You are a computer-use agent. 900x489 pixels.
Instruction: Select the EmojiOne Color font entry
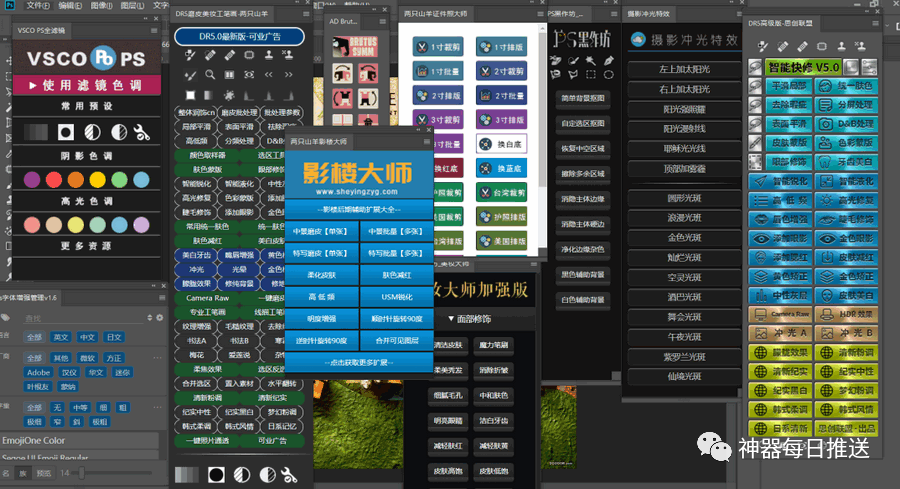(79, 440)
